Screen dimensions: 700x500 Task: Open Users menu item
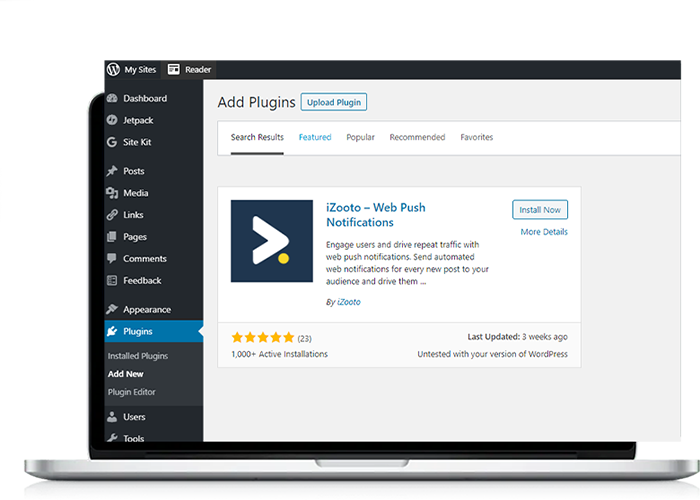(134, 417)
